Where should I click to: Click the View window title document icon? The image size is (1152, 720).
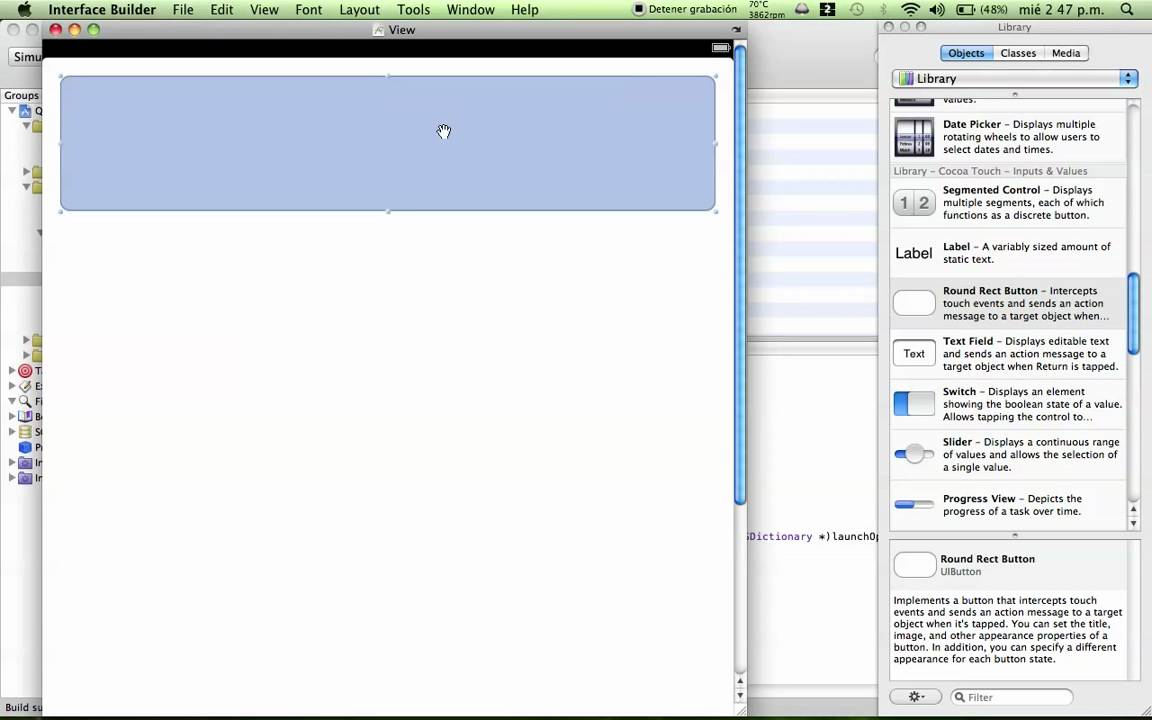click(378, 29)
